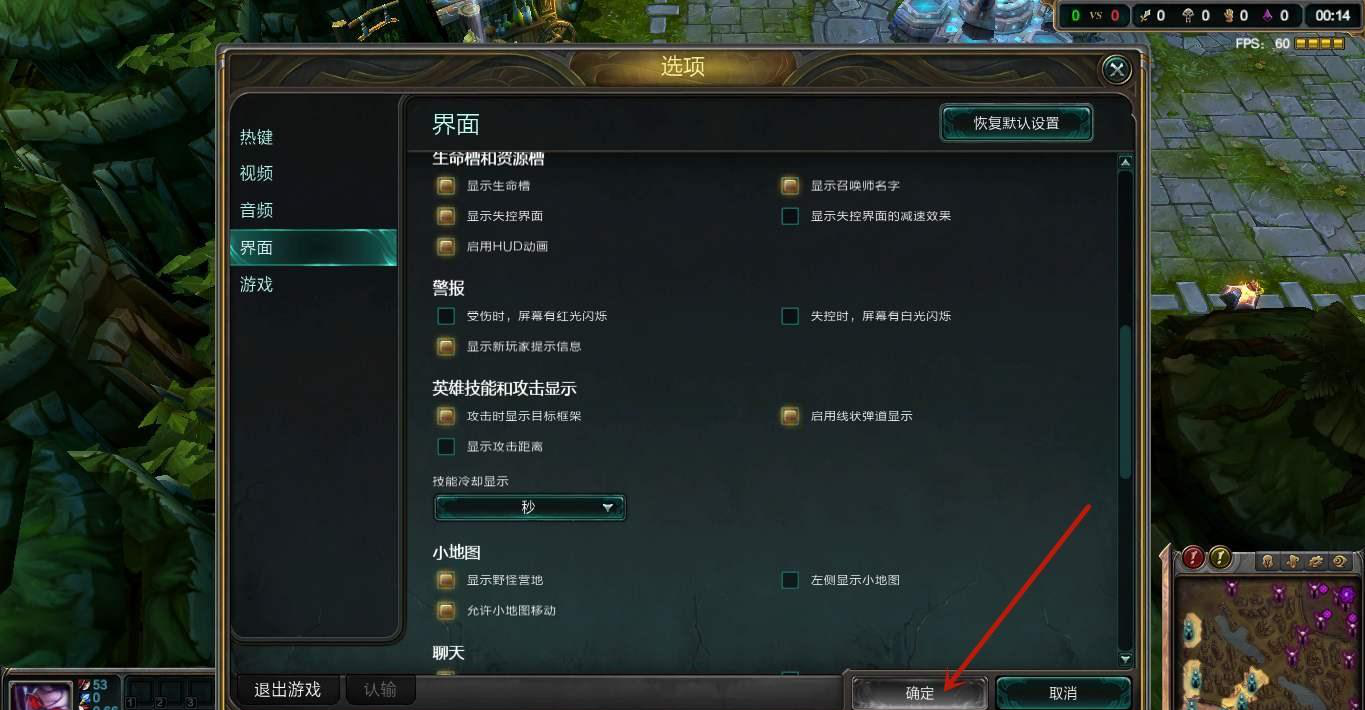This screenshot has height=710, width=1365.
Task: Open the 技能冷却显示 dropdown
Action: (x=529, y=508)
